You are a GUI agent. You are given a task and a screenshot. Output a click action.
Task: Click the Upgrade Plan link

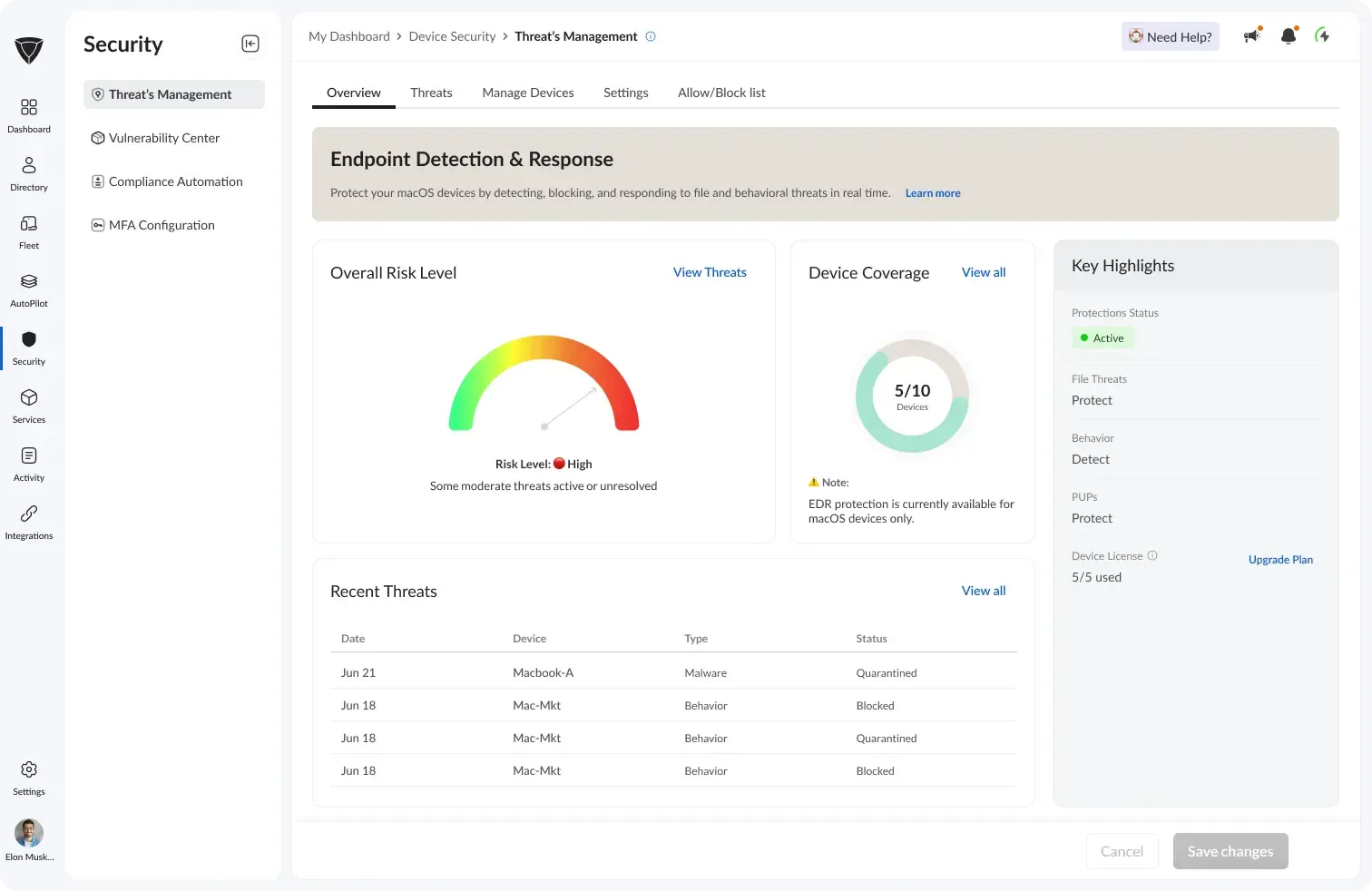pyautogui.click(x=1280, y=559)
